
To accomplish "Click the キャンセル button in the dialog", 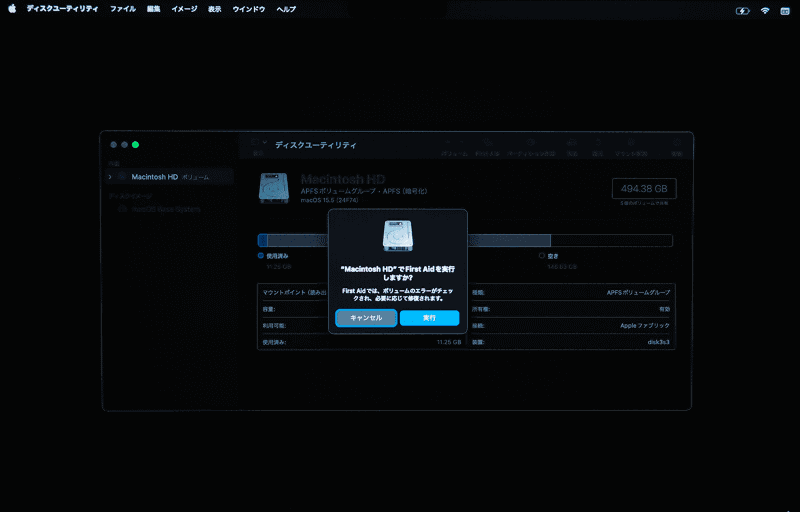I will coord(366,318).
